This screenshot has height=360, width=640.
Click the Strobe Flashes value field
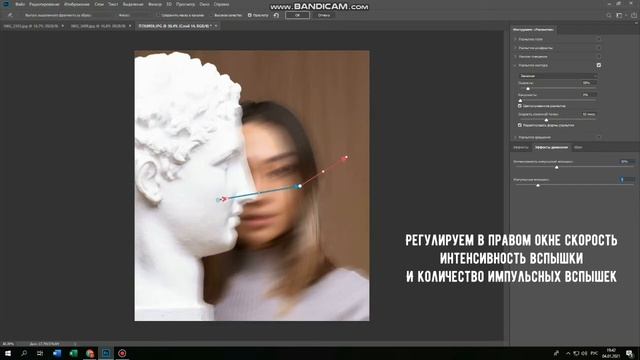627,179
